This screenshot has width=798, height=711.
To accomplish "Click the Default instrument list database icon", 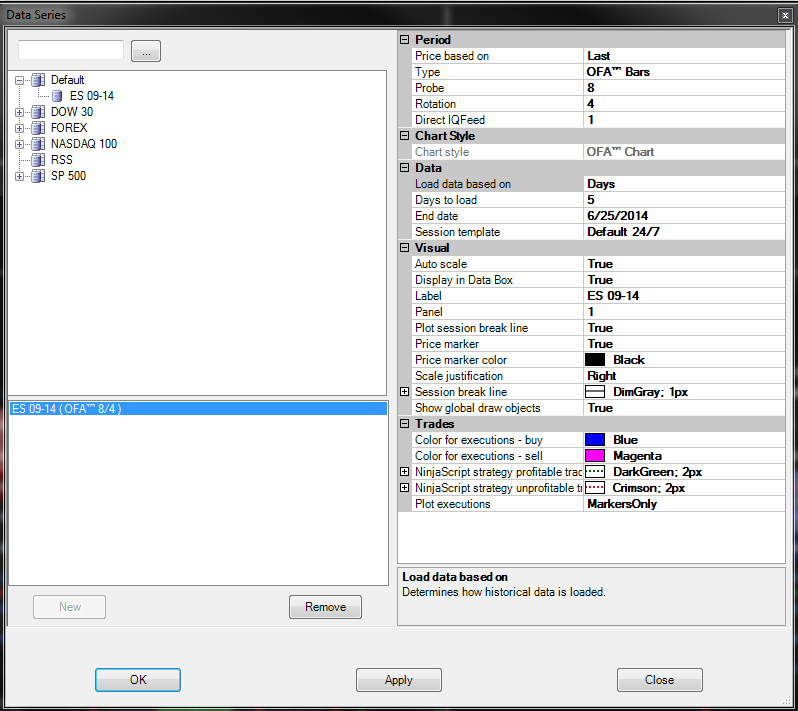I will [x=38, y=80].
